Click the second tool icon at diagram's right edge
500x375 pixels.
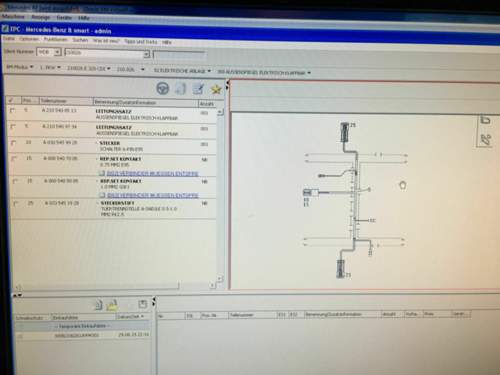click(x=486, y=140)
